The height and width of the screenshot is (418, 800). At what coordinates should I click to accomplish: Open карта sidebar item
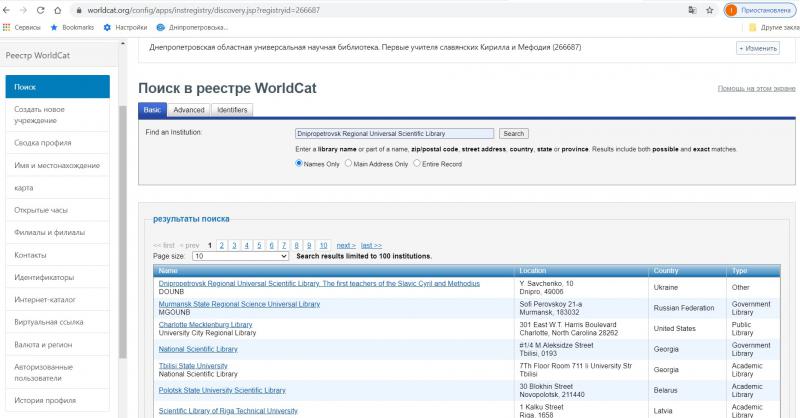[58, 188]
